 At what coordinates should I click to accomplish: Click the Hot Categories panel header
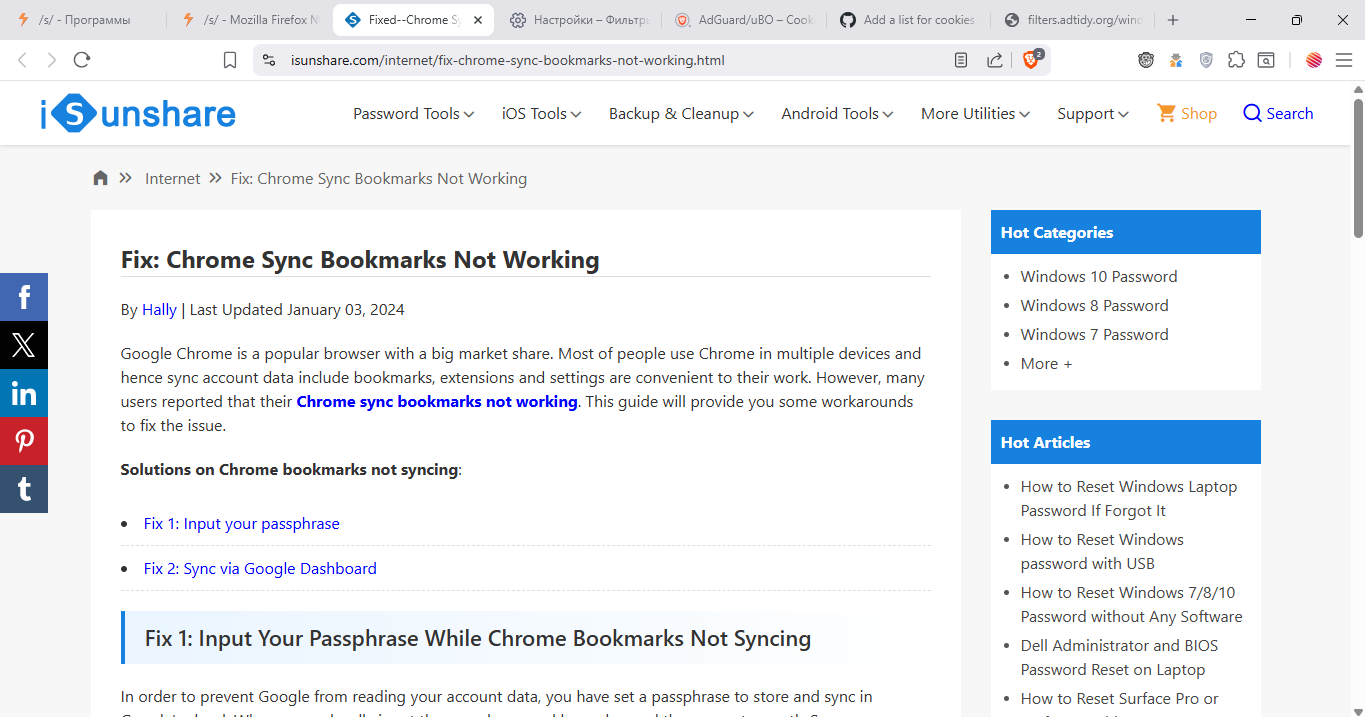[x=1126, y=232]
